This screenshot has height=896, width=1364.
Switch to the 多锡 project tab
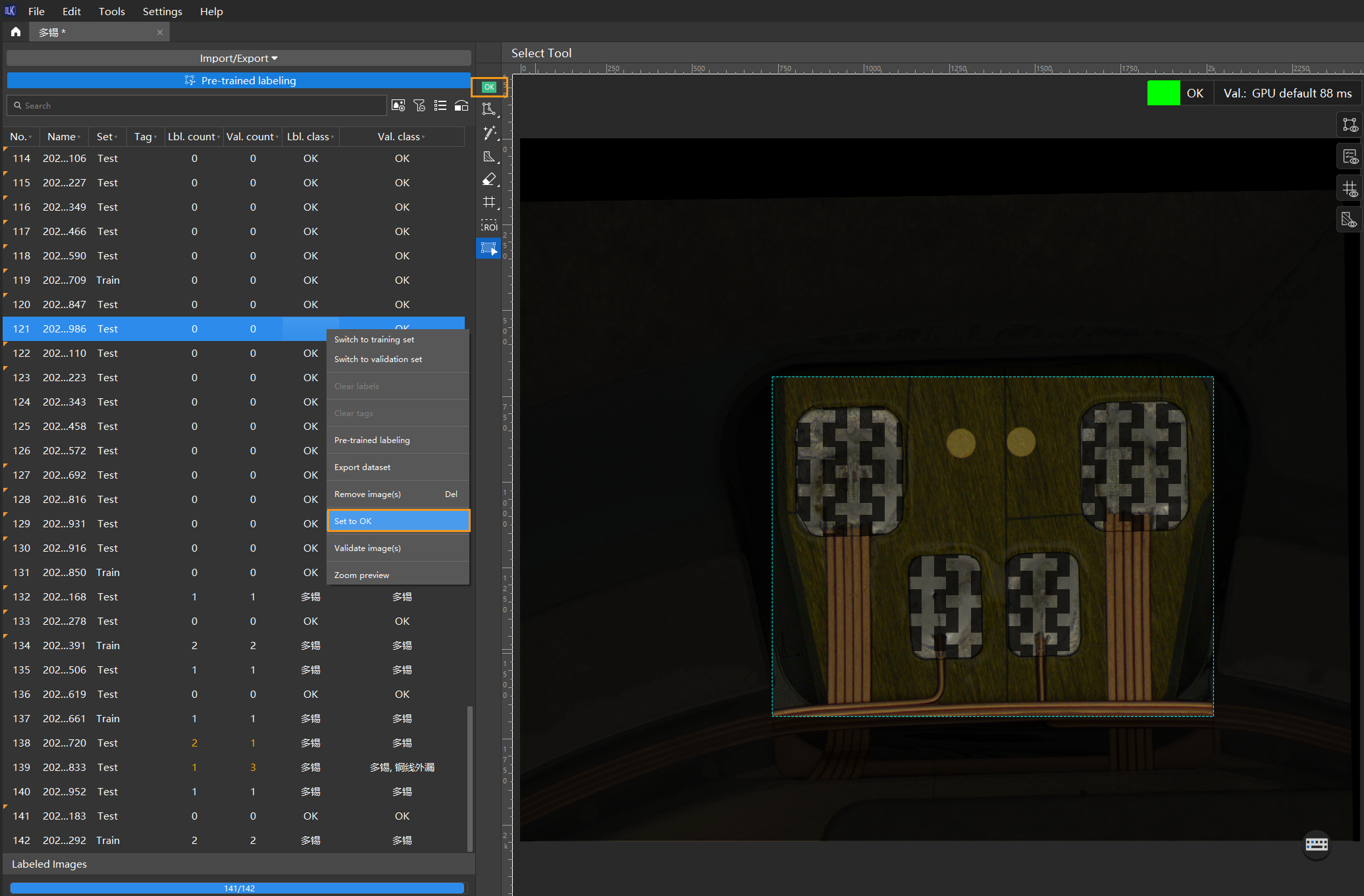point(99,32)
